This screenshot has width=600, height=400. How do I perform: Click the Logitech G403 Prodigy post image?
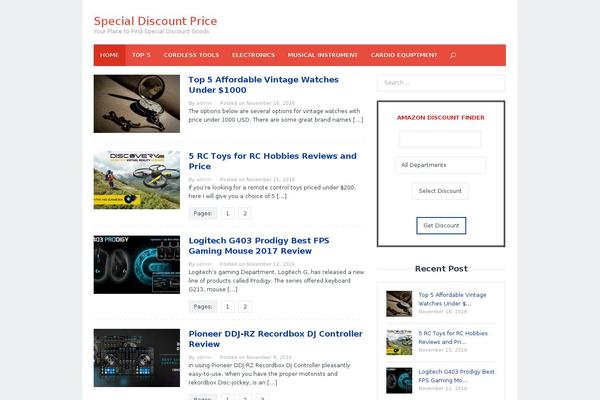point(137,264)
